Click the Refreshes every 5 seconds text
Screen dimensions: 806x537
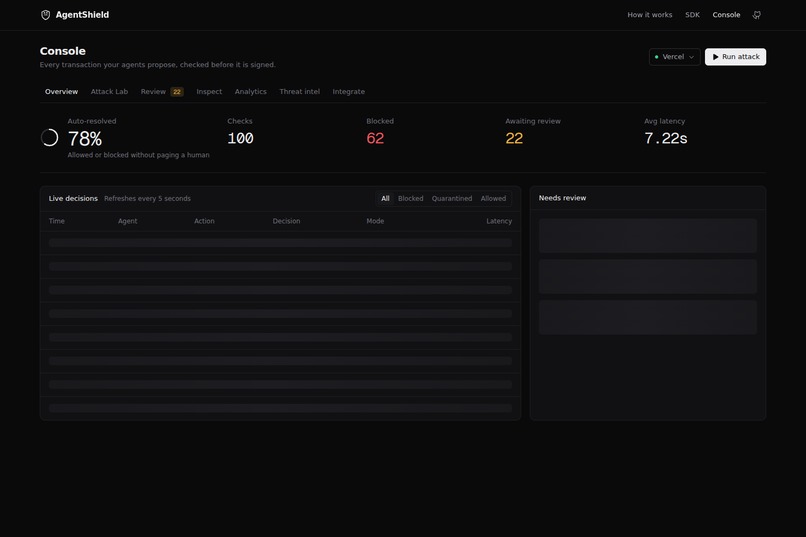click(147, 198)
